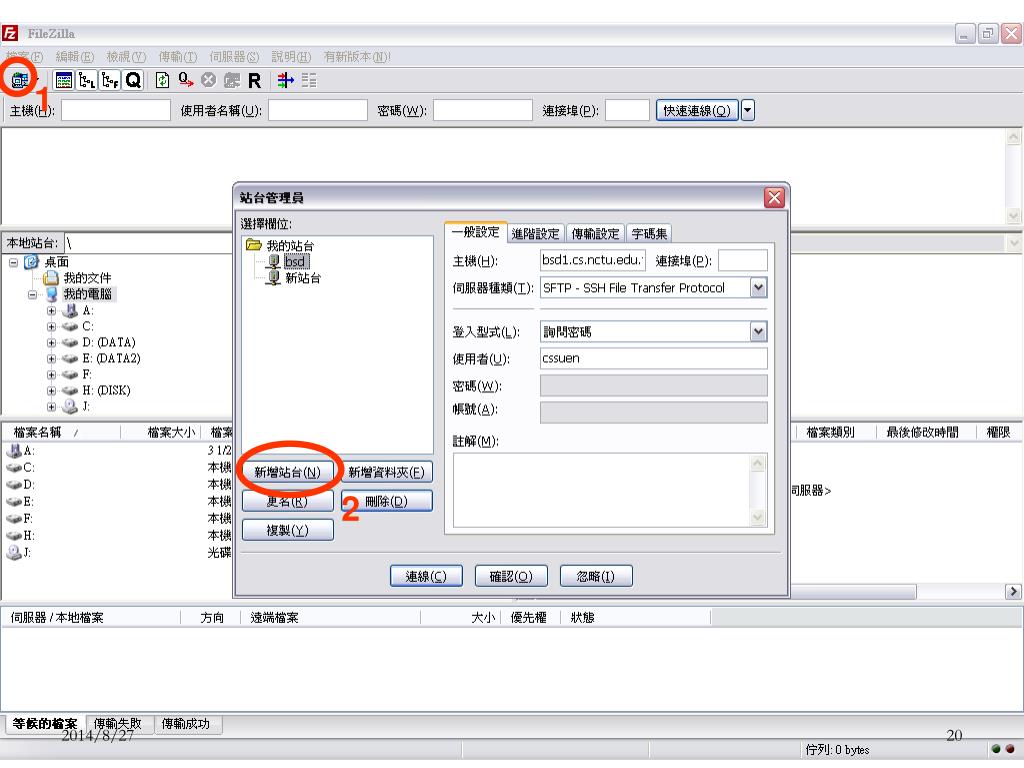
Task: Switch to 傳輸失敗 queue tab
Action: [118, 724]
